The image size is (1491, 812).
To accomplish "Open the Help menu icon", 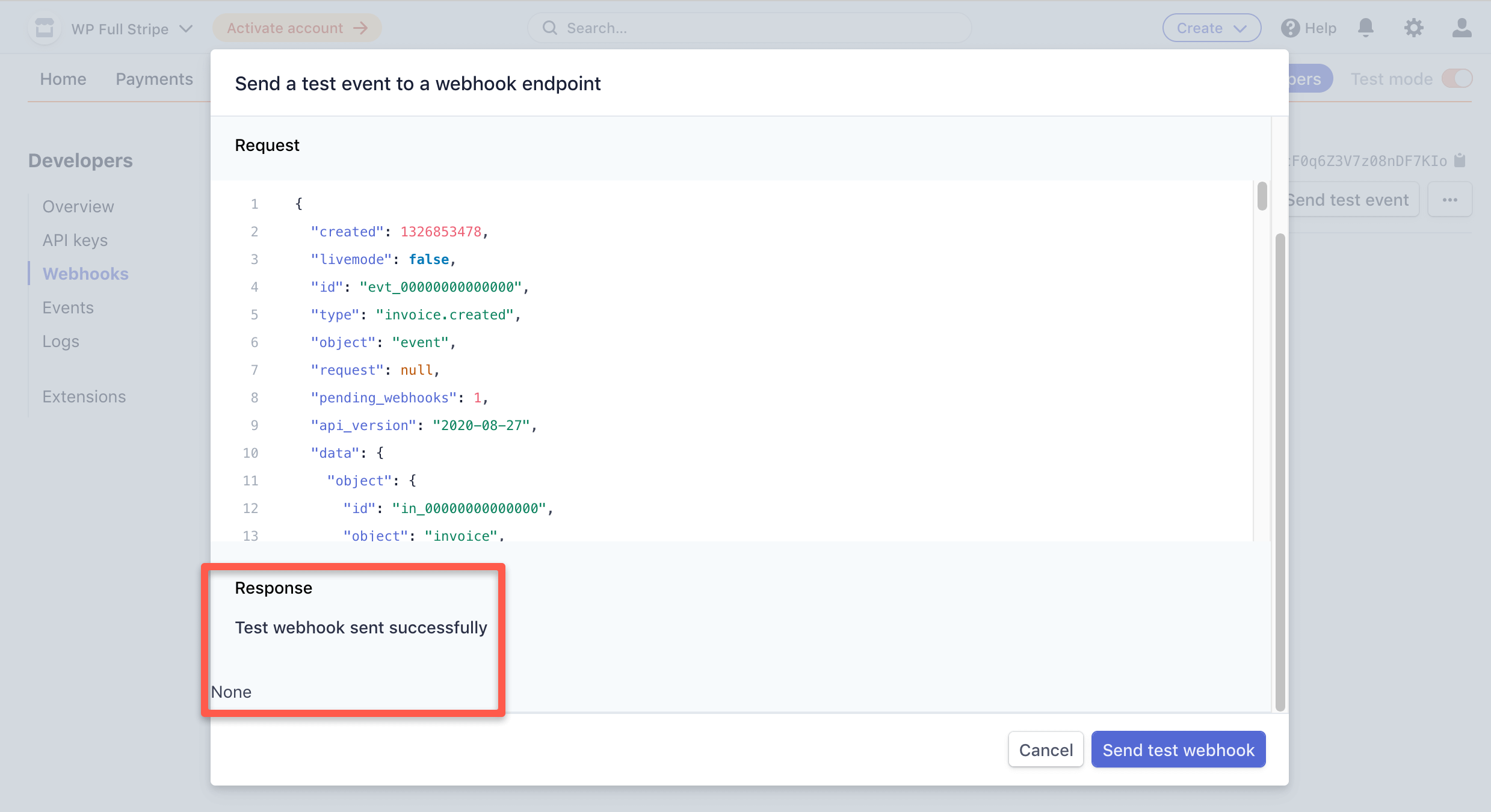I will click(1289, 28).
